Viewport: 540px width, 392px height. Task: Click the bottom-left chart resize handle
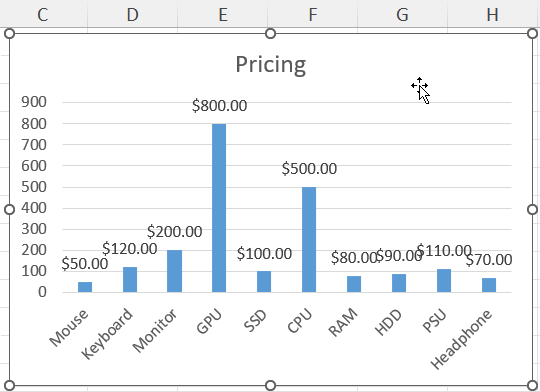[x=10, y=385]
